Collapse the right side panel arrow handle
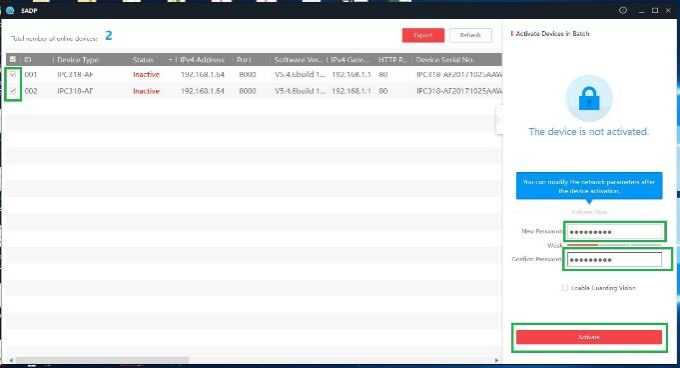The image size is (680, 368). [x=499, y=120]
